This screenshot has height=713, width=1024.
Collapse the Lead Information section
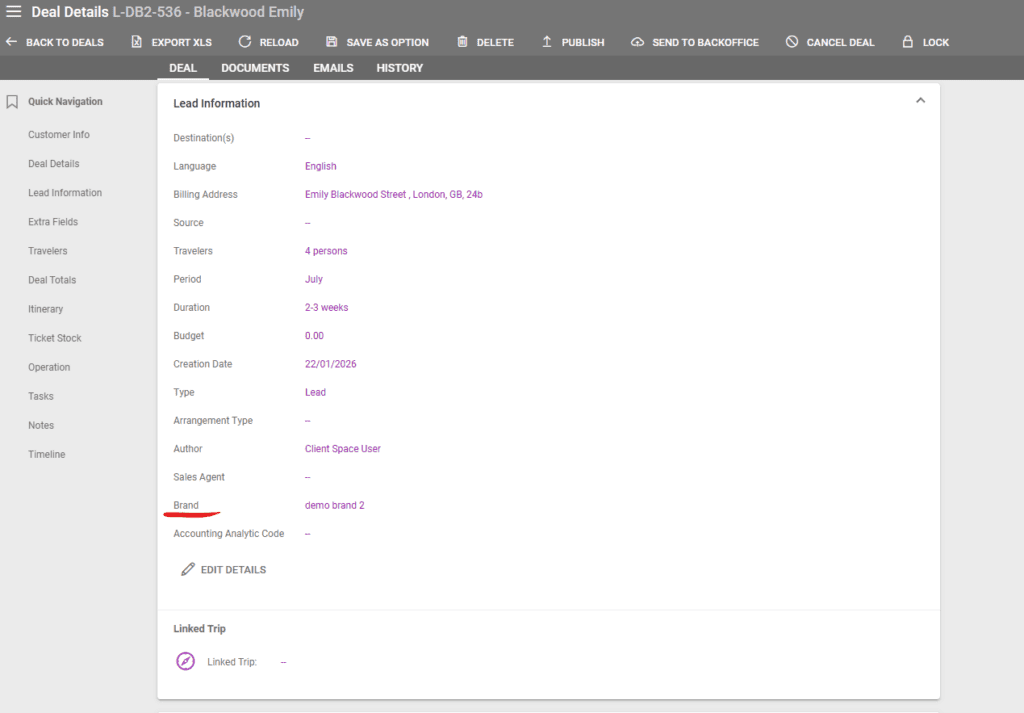click(x=920, y=100)
